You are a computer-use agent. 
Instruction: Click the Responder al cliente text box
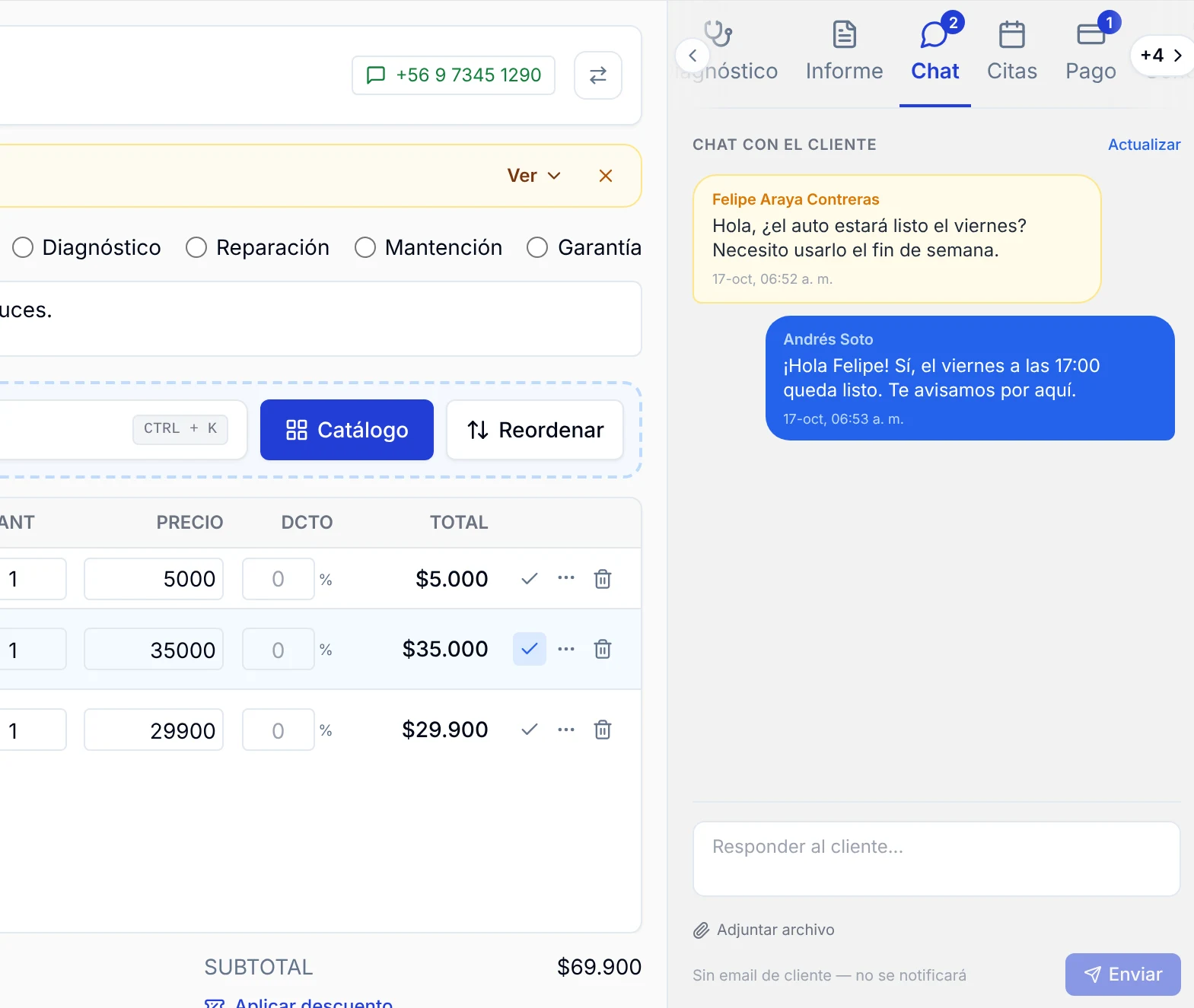tap(937, 859)
